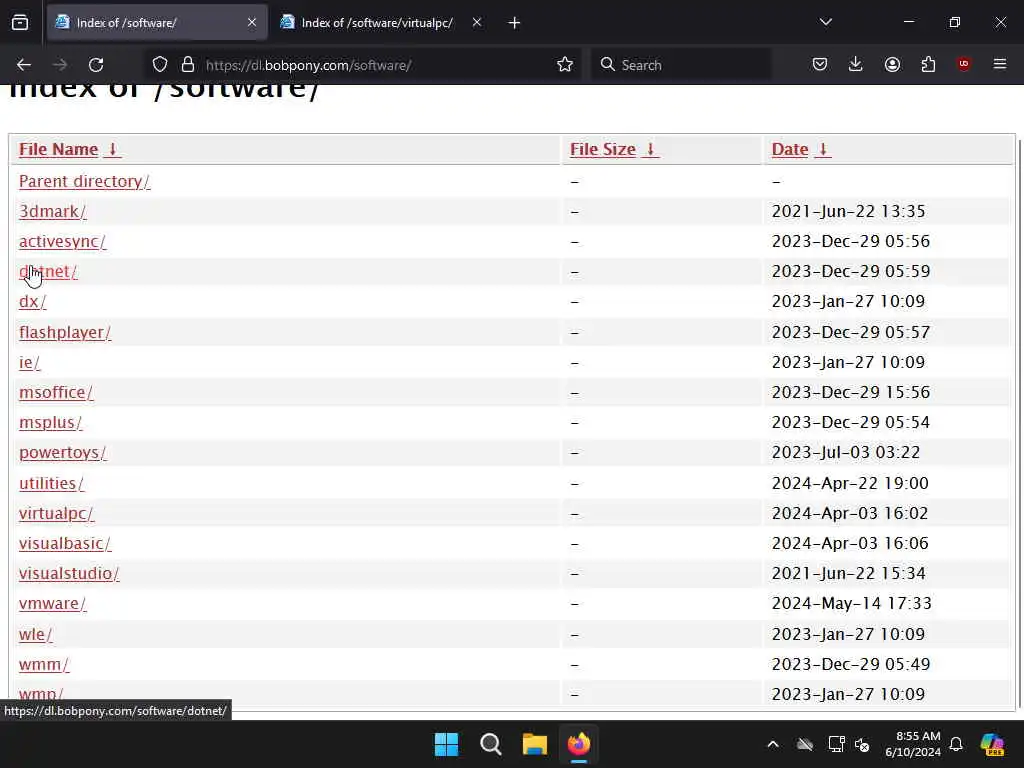The image size is (1024, 768).
Task: Select the 'Index of /software/' tab
Action: coord(157,23)
